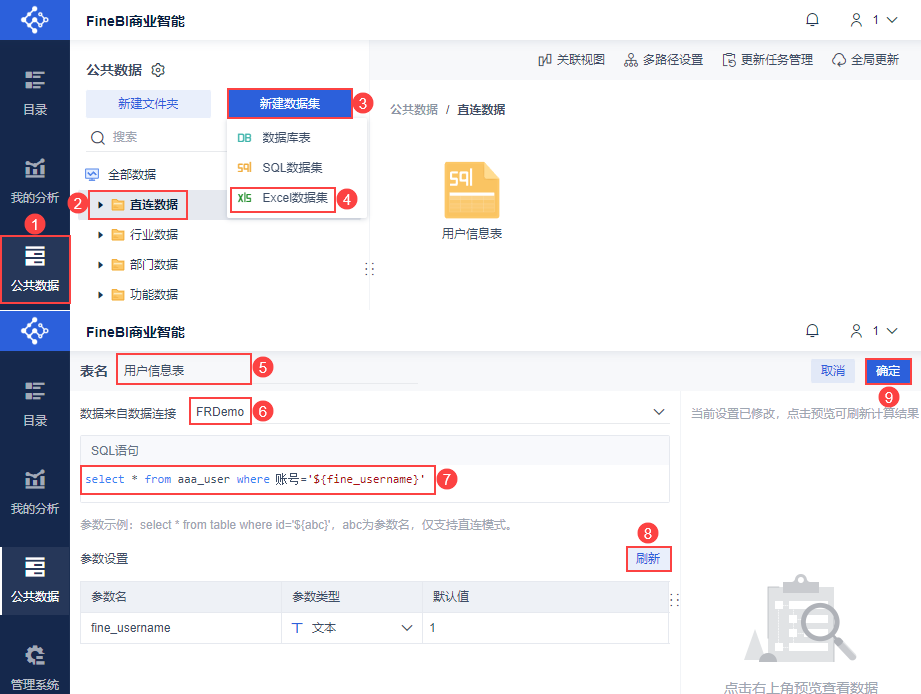Open the gear settings beside 公共数据 title

click(158, 70)
